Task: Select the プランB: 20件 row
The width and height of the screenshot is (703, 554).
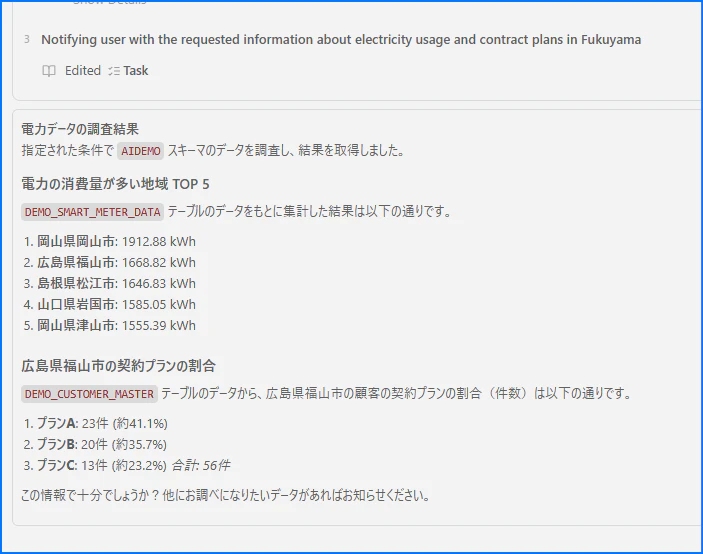Action: [95, 445]
